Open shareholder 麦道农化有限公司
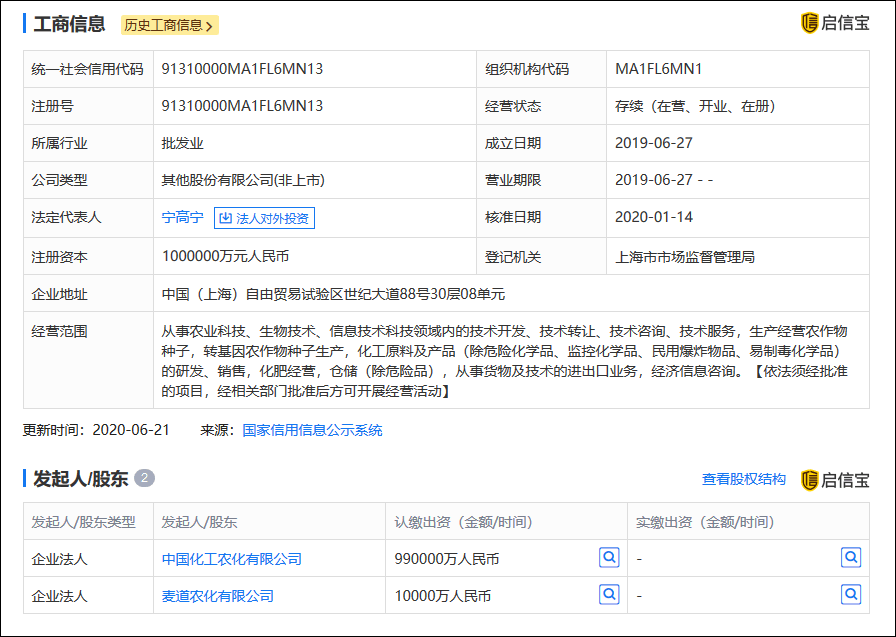Image resolution: width=896 pixels, height=637 pixels. tap(217, 596)
